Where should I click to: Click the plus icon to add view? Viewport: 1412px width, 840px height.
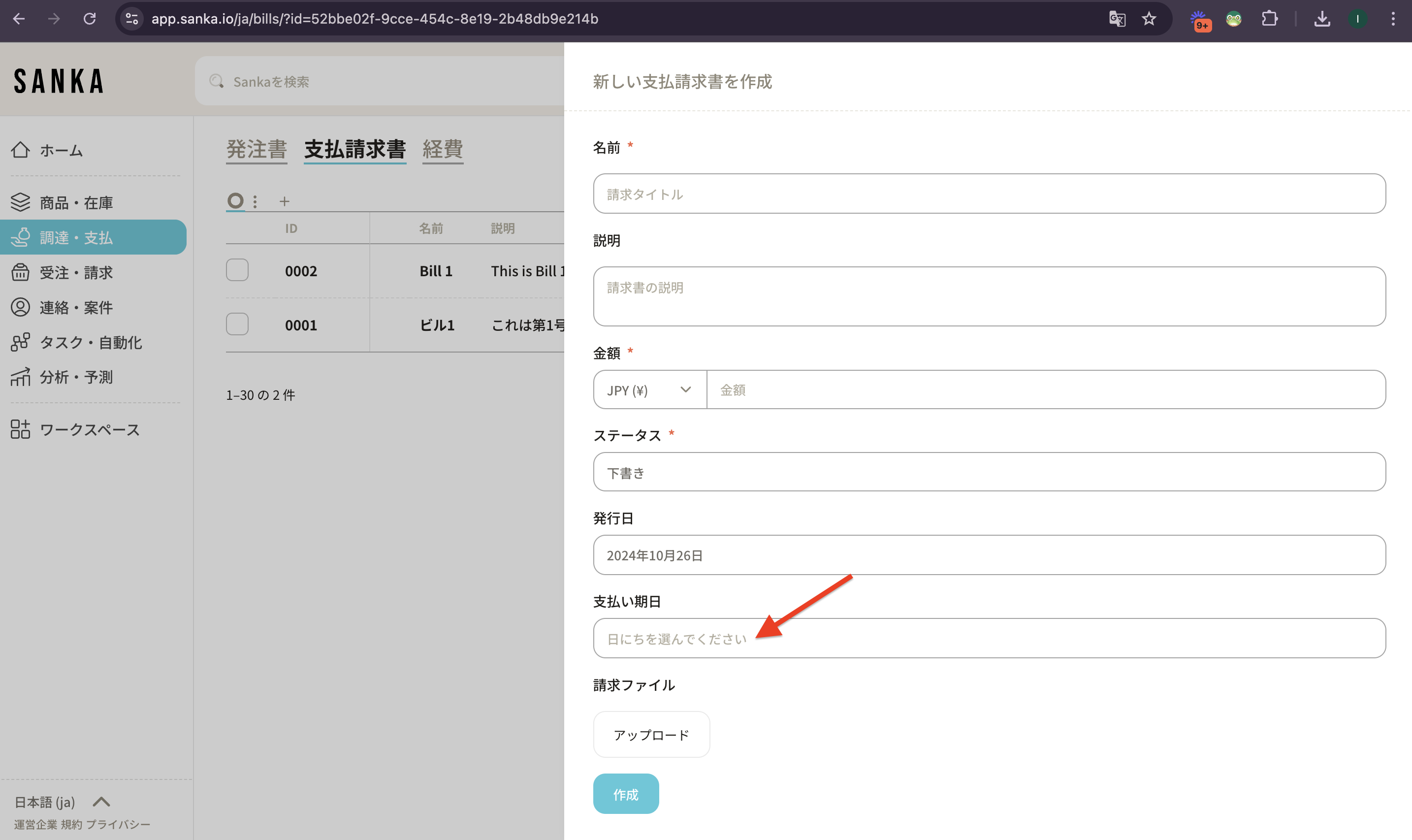284,201
